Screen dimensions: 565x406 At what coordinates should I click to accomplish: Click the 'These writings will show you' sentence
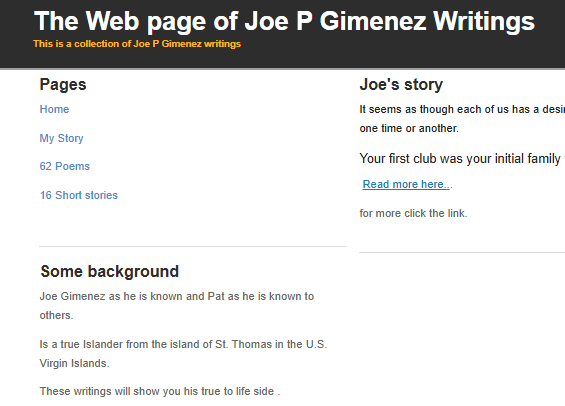pos(160,391)
